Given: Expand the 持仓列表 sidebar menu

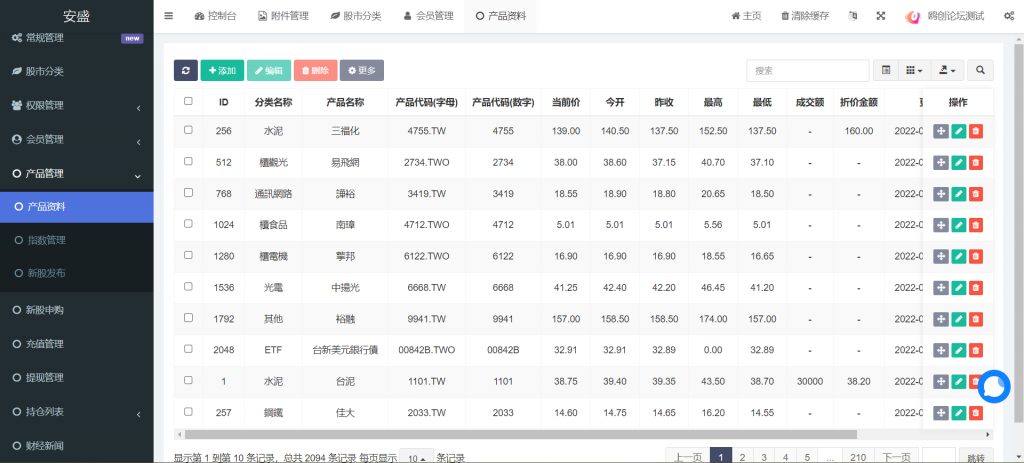Looking at the screenshot, I should (76, 412).
